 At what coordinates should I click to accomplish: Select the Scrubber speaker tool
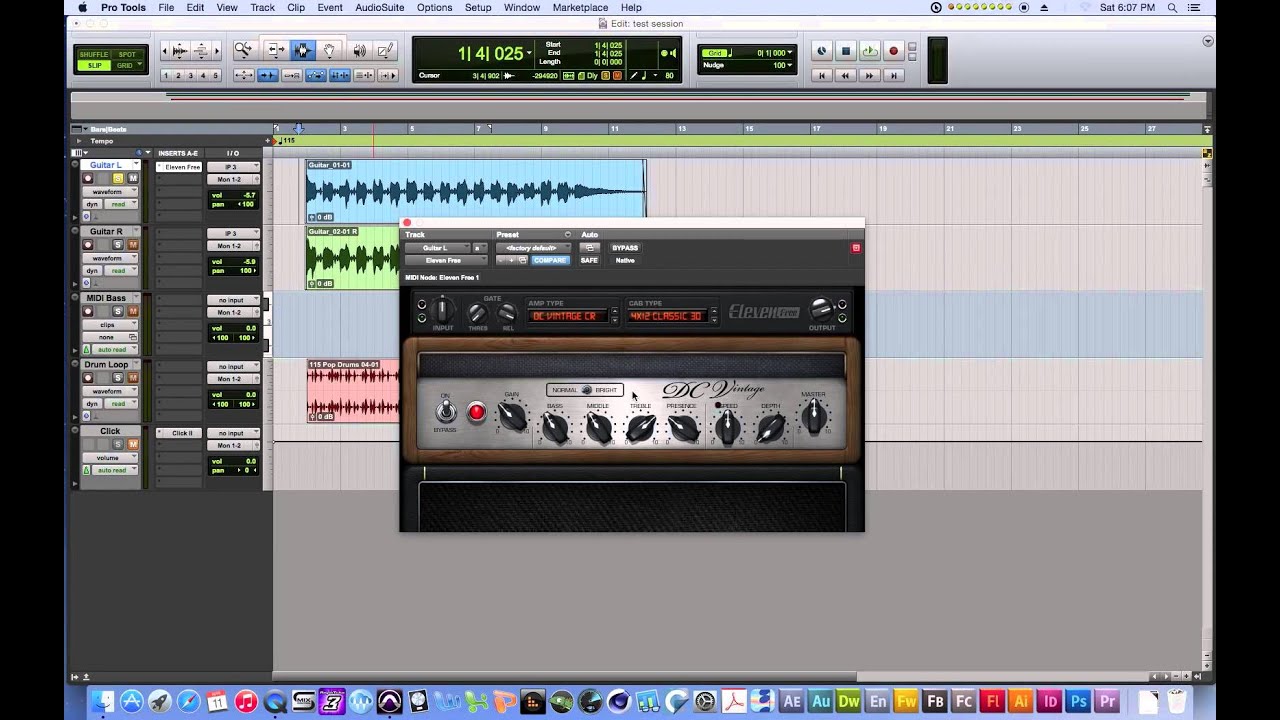tap(359, 50)
